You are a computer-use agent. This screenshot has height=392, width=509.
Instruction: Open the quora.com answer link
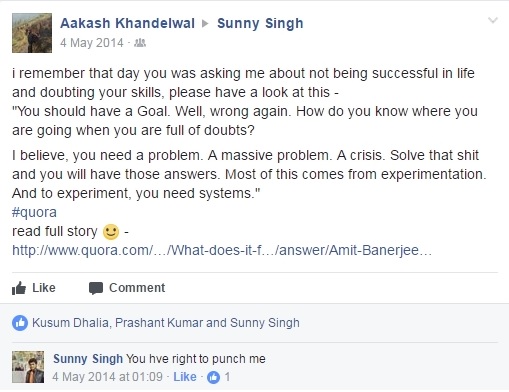222,250
